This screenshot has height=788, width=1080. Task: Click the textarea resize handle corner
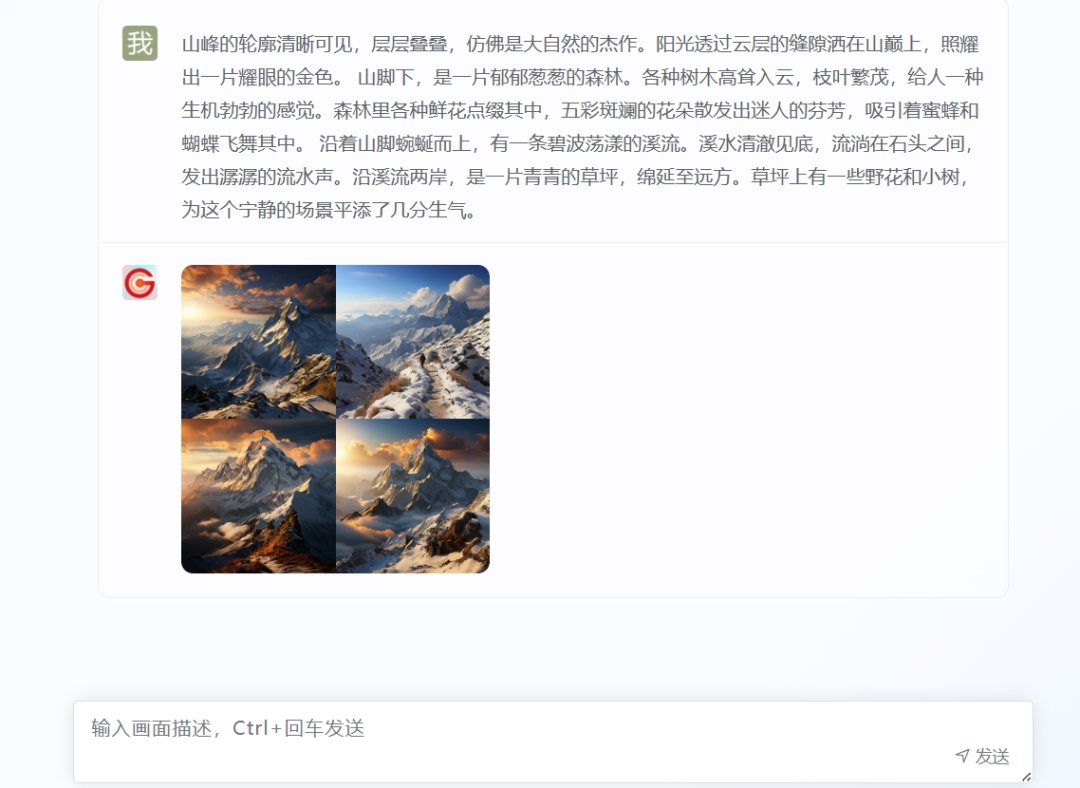pyautogui.click(x=1026, y=776)
